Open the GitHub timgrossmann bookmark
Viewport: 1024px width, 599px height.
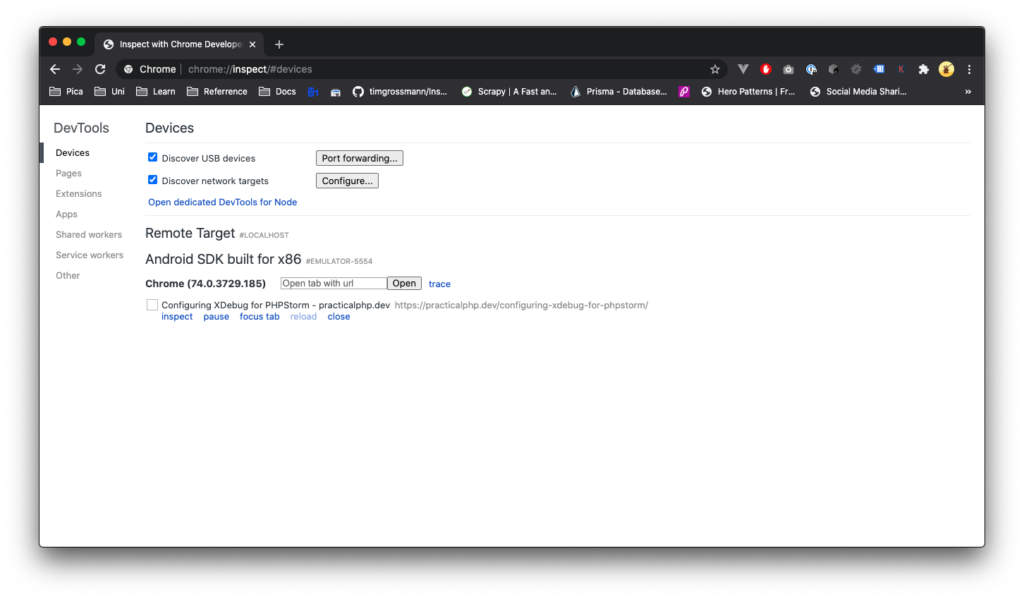click(400, 92)
